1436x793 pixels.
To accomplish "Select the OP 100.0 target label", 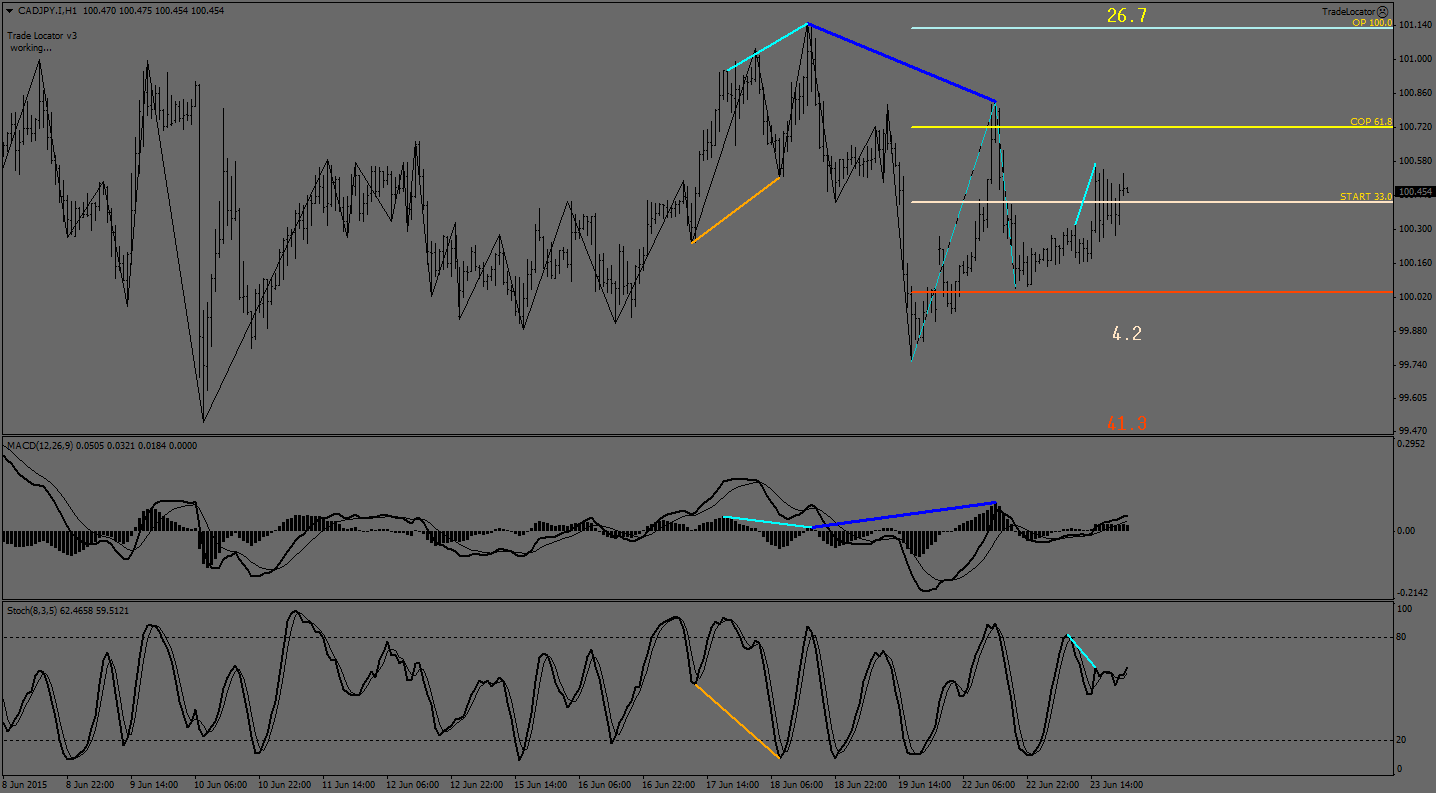I will (1371, 22).
